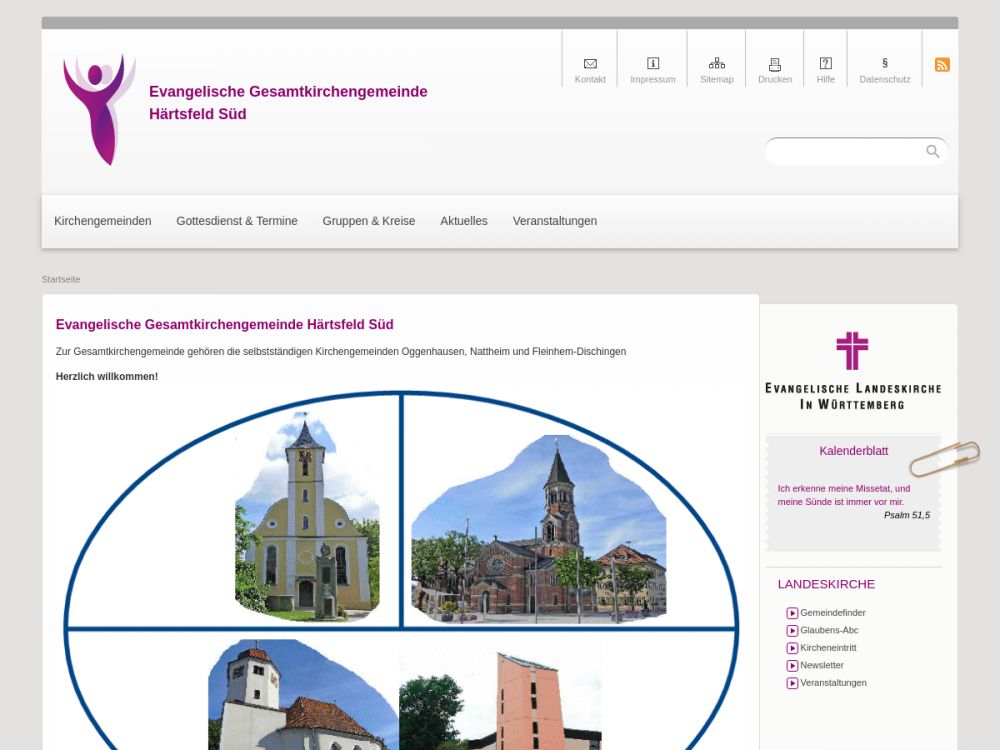Image resolution: width=1000 pixels, height=750 pixels.
Task: Open the Impressum info icon
Action: [x=653, y=64]
